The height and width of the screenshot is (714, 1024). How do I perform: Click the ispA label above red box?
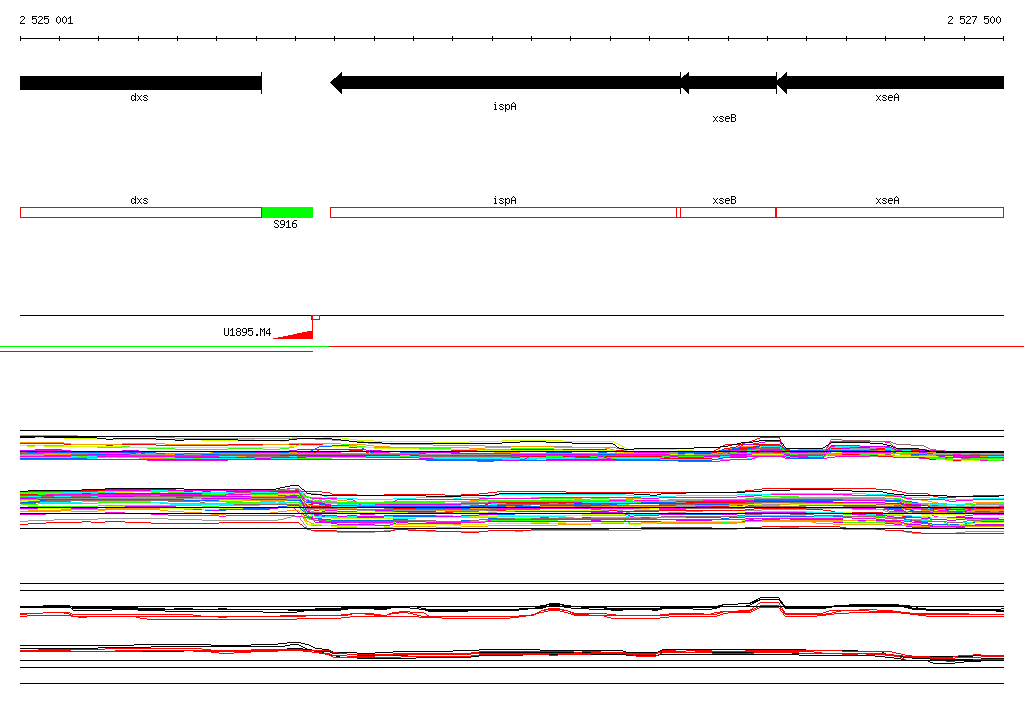[x=505, y=201]
